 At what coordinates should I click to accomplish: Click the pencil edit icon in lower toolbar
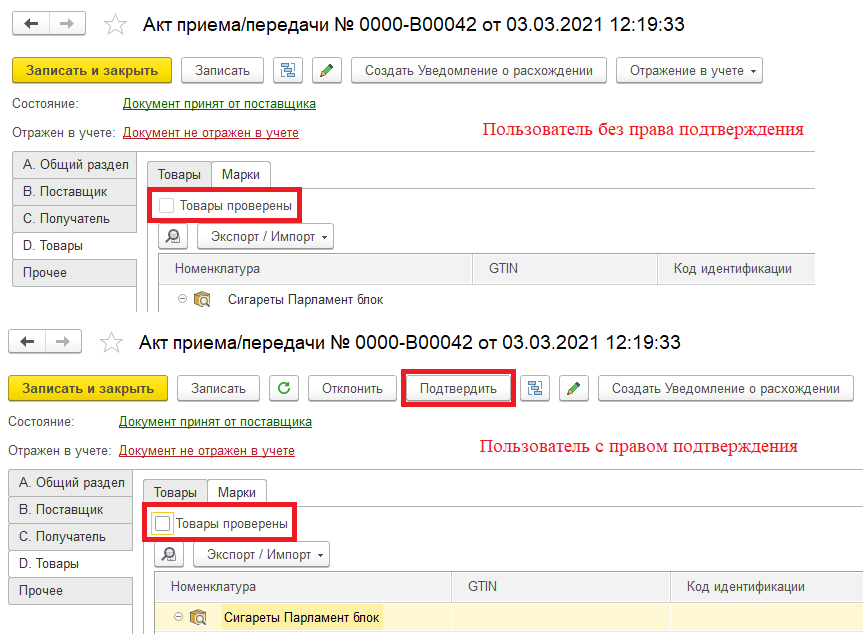tap(573, 389)
